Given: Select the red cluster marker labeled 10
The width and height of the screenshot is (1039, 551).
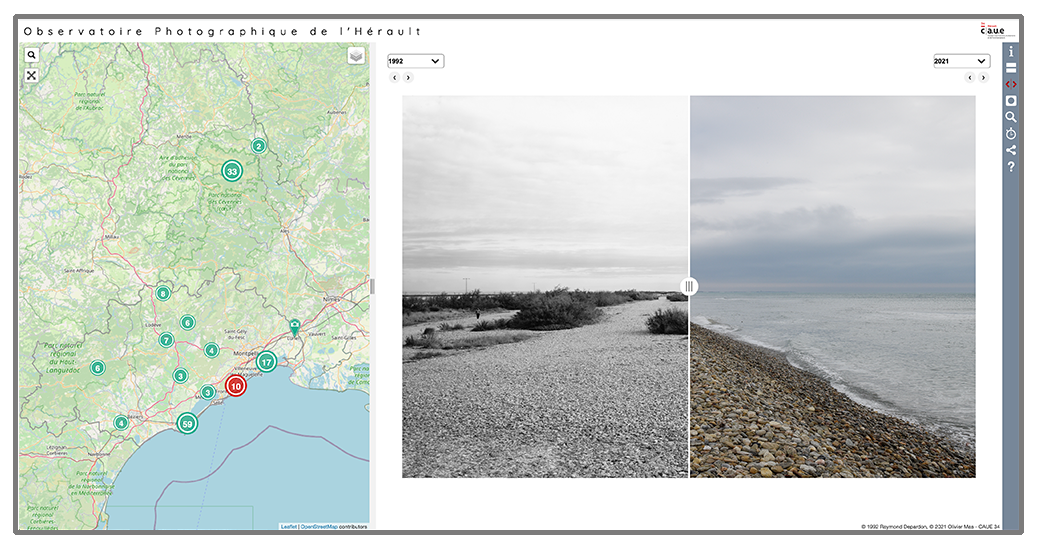Looking at the screenshot, I should 236,386.
